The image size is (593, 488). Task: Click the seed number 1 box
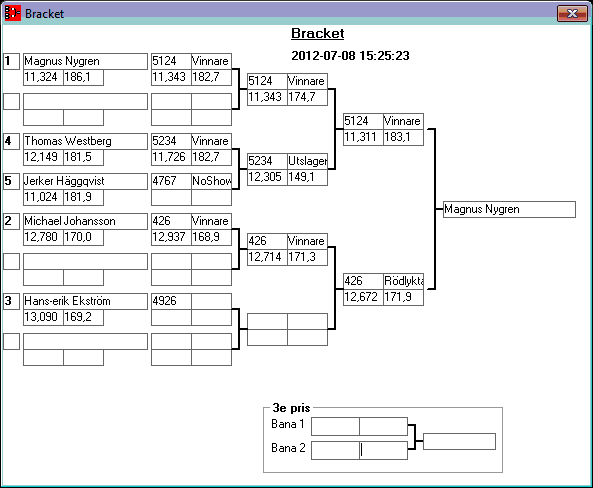(11, 61)
